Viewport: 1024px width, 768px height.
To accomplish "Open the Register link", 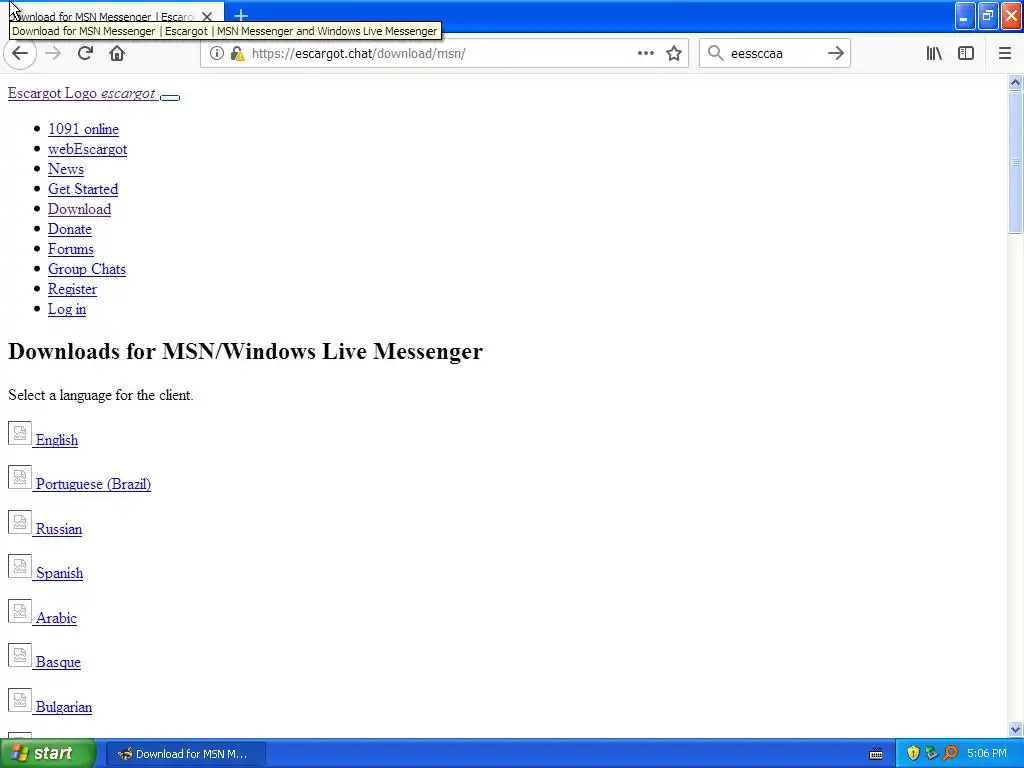I will pyautogui.click(x=72, y=289).
